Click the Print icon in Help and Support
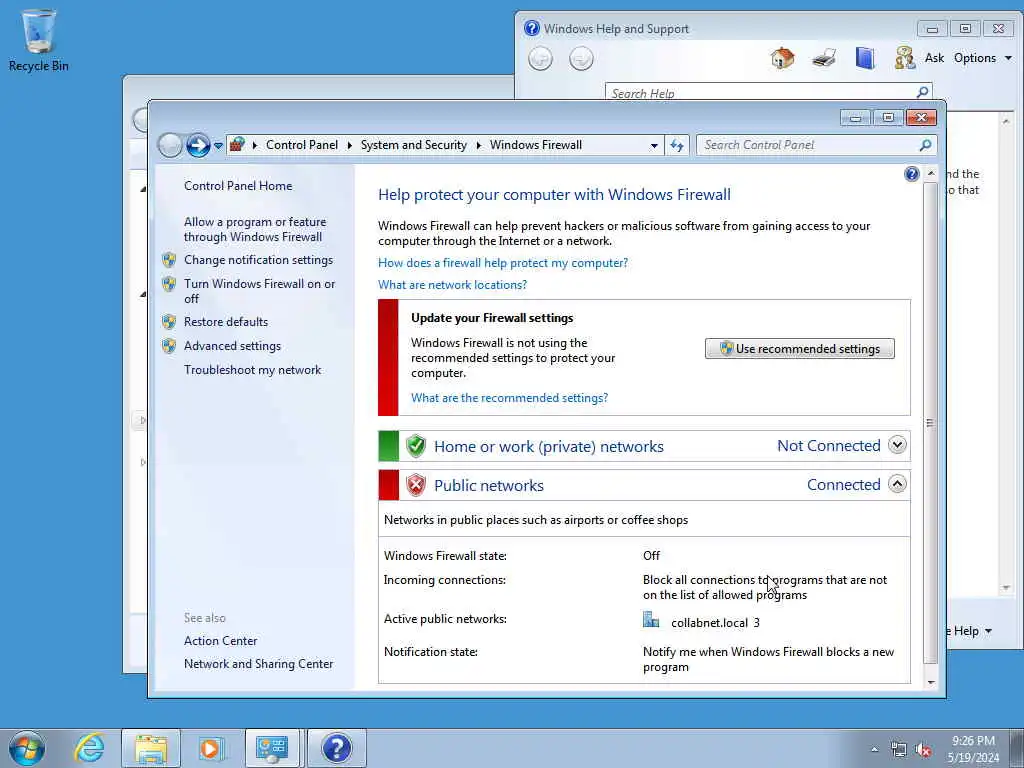The image size is (1024, 768). pos(824,58)
